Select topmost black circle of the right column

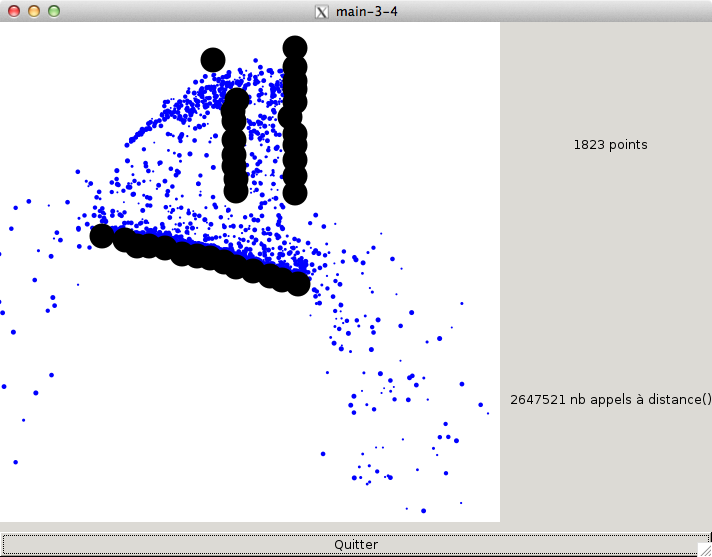[295, 47]
